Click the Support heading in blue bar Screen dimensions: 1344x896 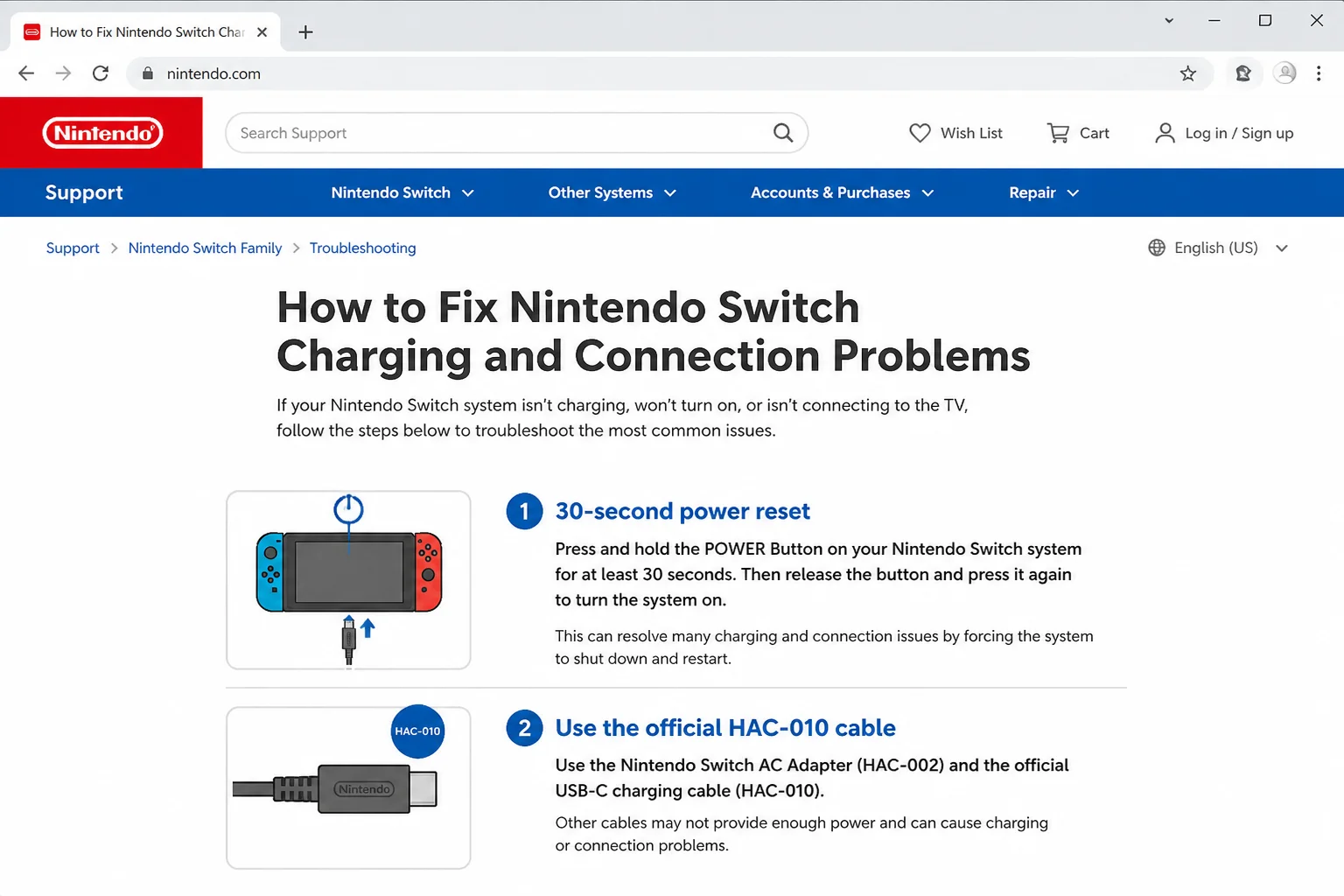(x=84, y=192)
